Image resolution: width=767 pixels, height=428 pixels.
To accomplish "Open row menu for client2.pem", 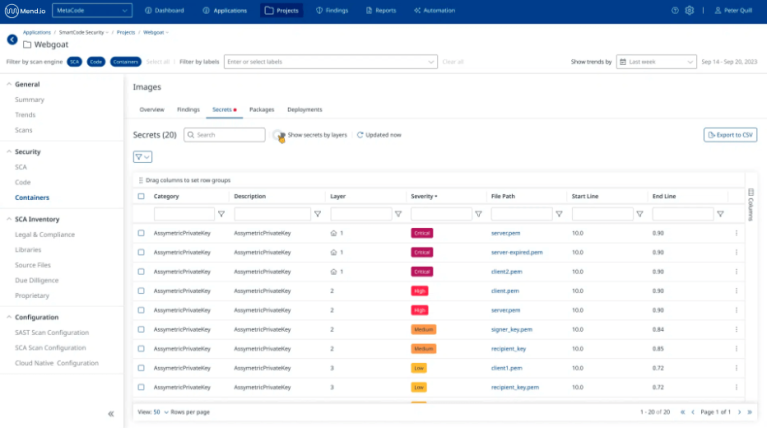I will 736,271.
